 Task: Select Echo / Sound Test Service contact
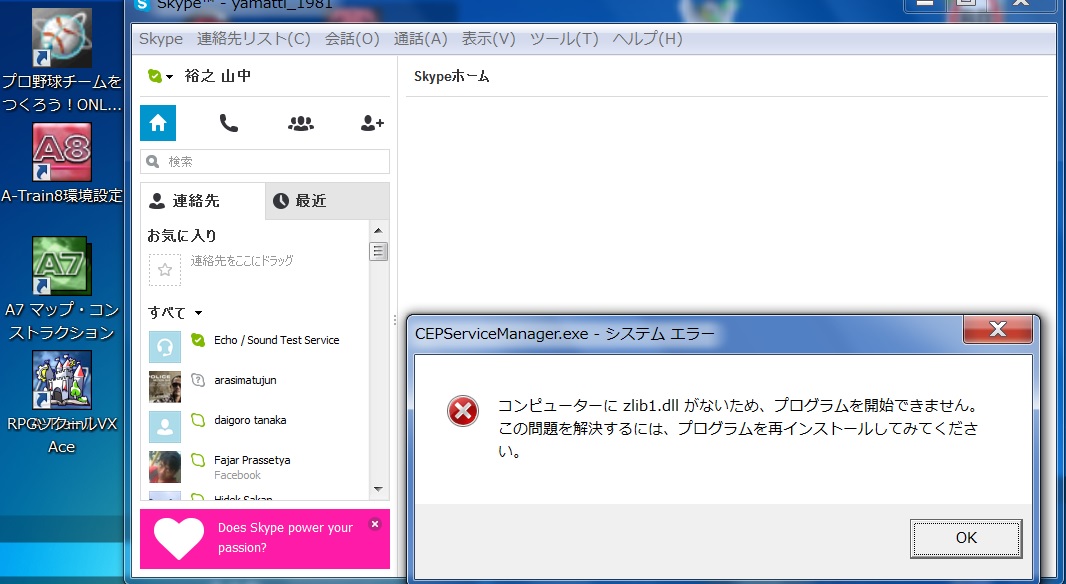click(276, 340)
